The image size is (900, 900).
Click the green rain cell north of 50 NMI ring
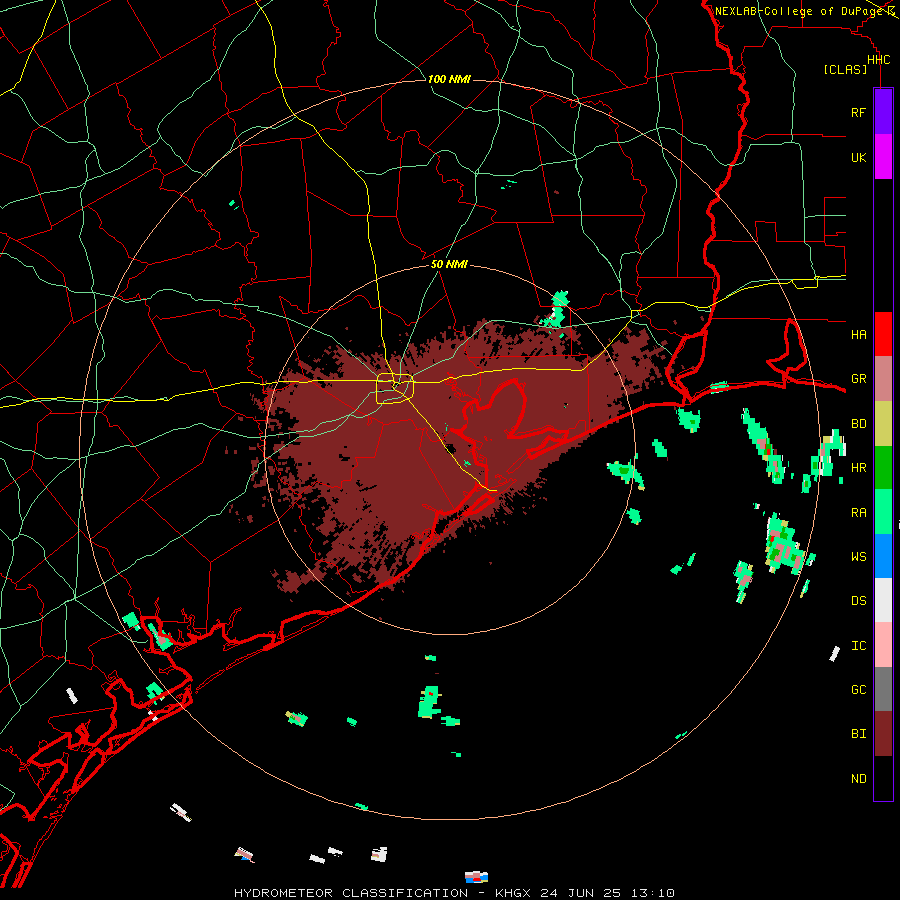[x=556, y=311]
